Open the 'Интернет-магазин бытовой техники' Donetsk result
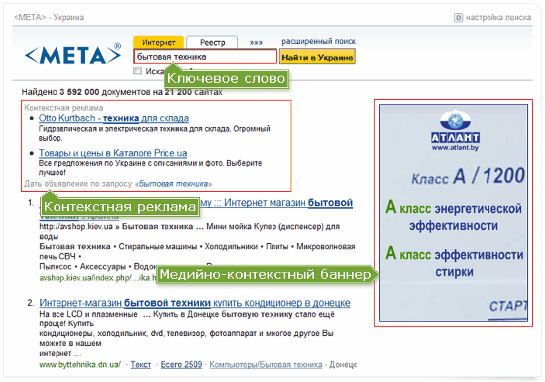This screenshot has width=545, height=382. (x=195, y=303)
